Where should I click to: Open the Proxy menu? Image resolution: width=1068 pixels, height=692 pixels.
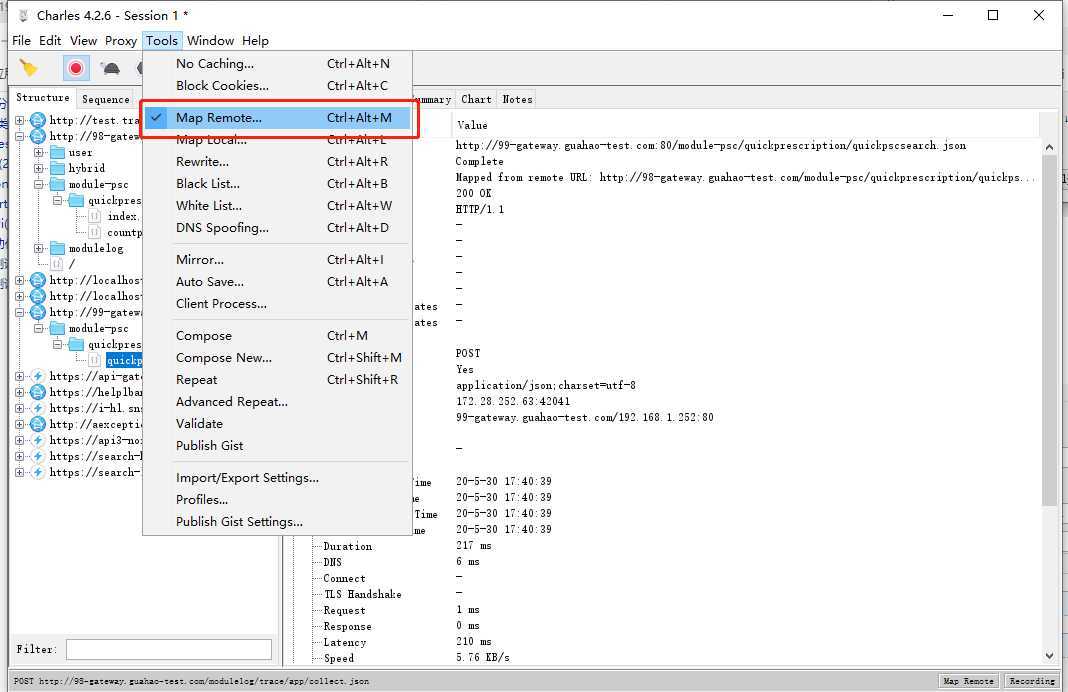(121, 41)
